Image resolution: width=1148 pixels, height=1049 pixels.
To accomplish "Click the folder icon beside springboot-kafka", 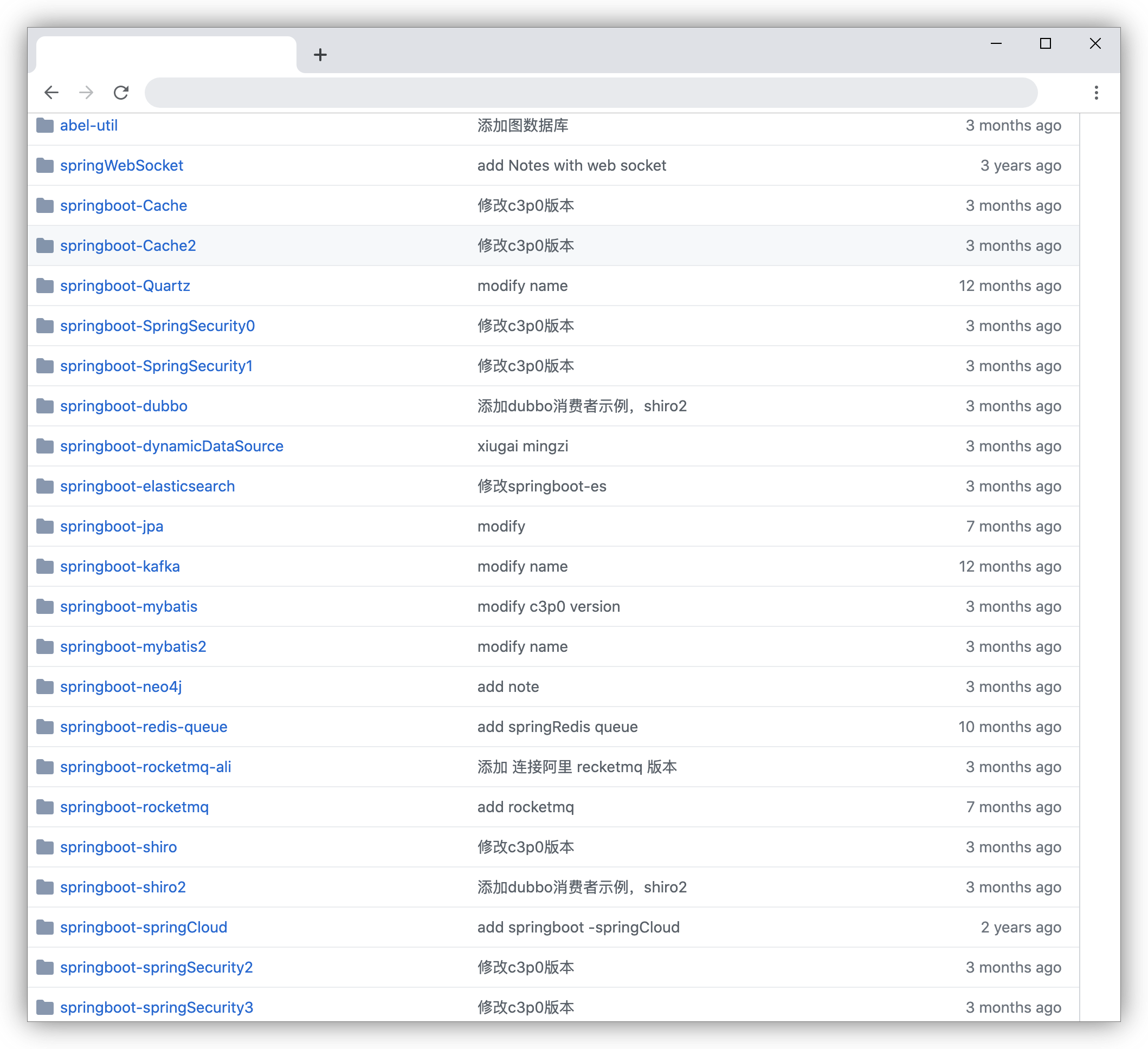I will click(x=44, y=566).
